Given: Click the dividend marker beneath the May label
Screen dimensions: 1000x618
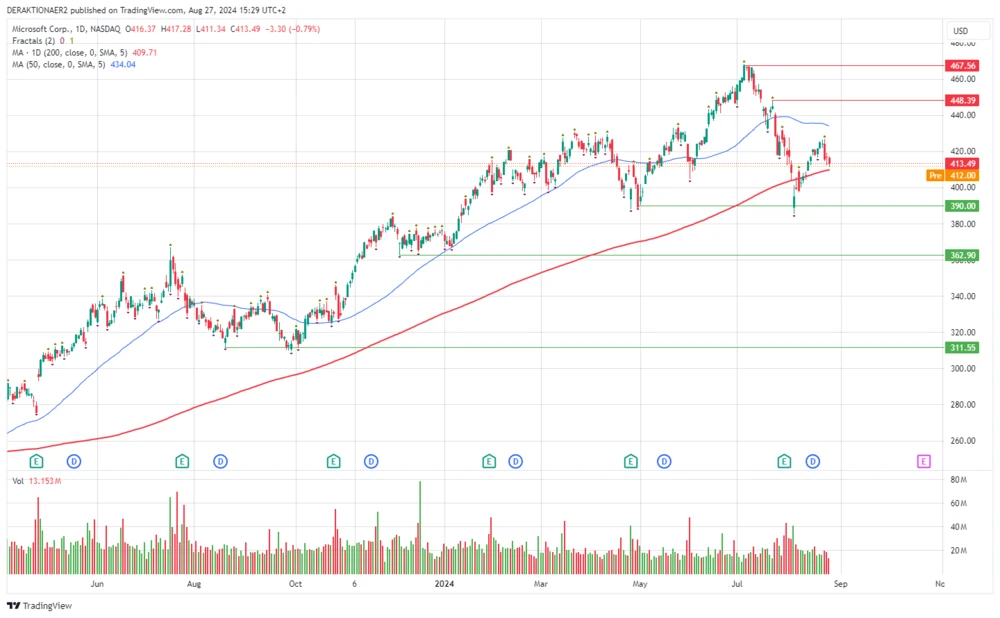Looking at the screenshot, I should coord(662,462).
